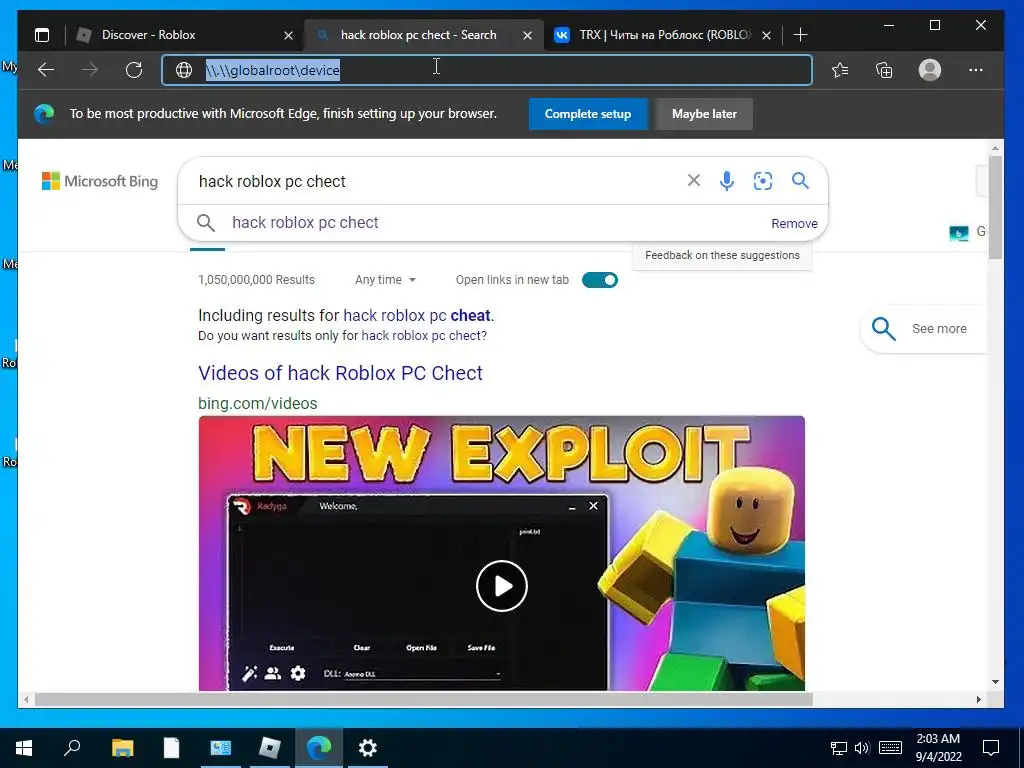Open the Favorites star icon

point(840,70)
